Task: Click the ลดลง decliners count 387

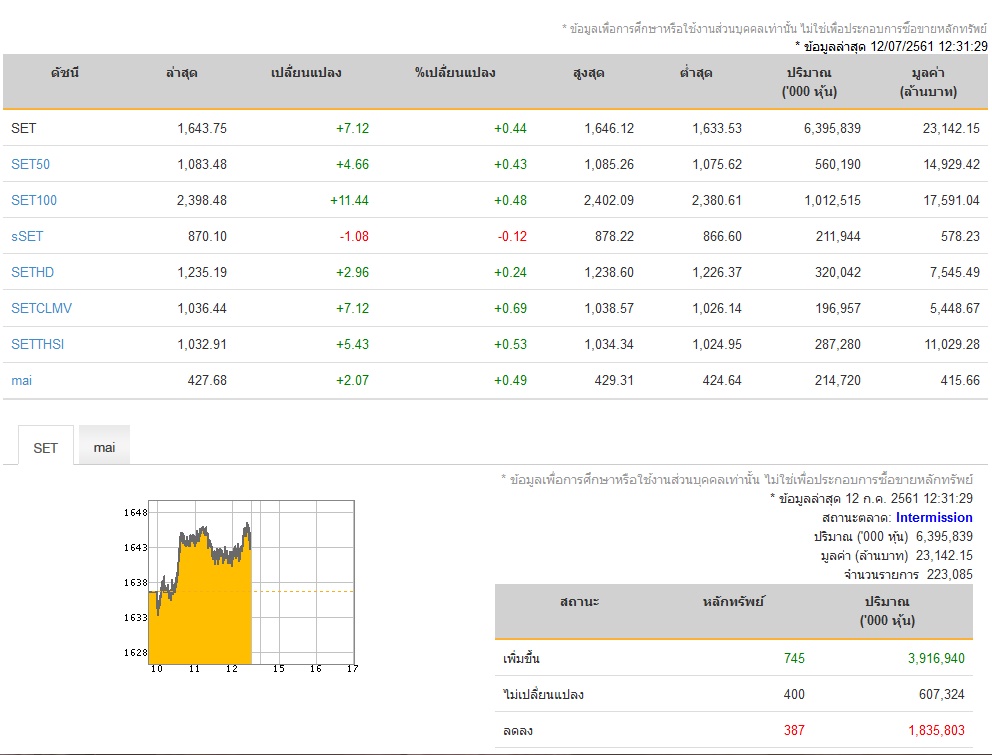Action: [794, 730]
